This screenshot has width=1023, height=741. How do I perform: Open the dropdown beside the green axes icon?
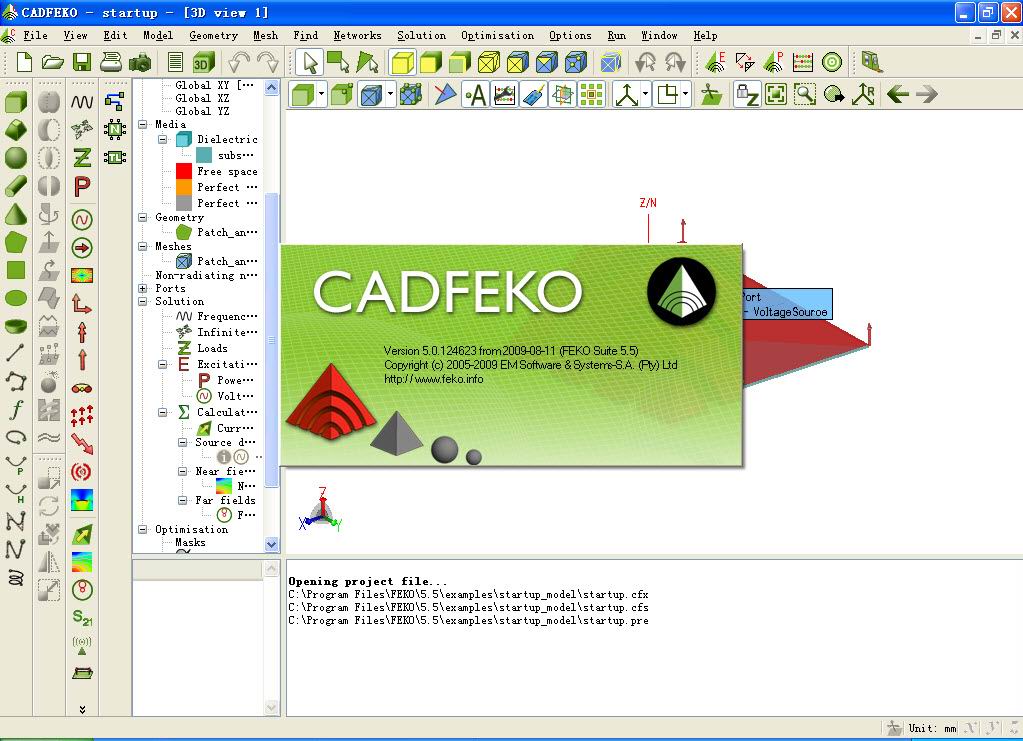coord(645,95)
